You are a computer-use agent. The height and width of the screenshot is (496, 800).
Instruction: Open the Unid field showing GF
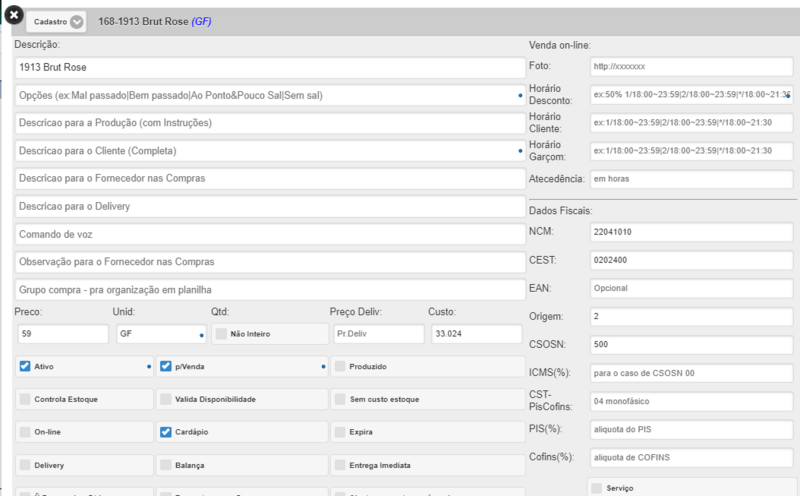click(x=161, y=334)
